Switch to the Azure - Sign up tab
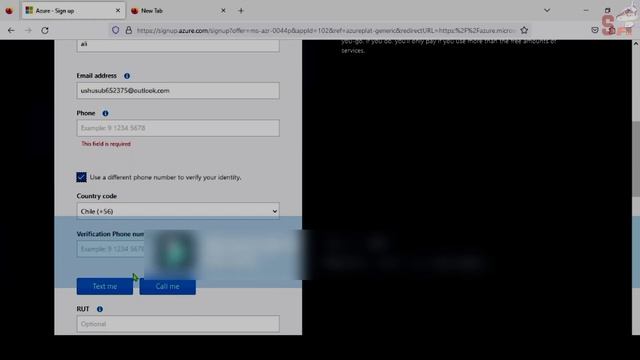 (x=73, y=11)
